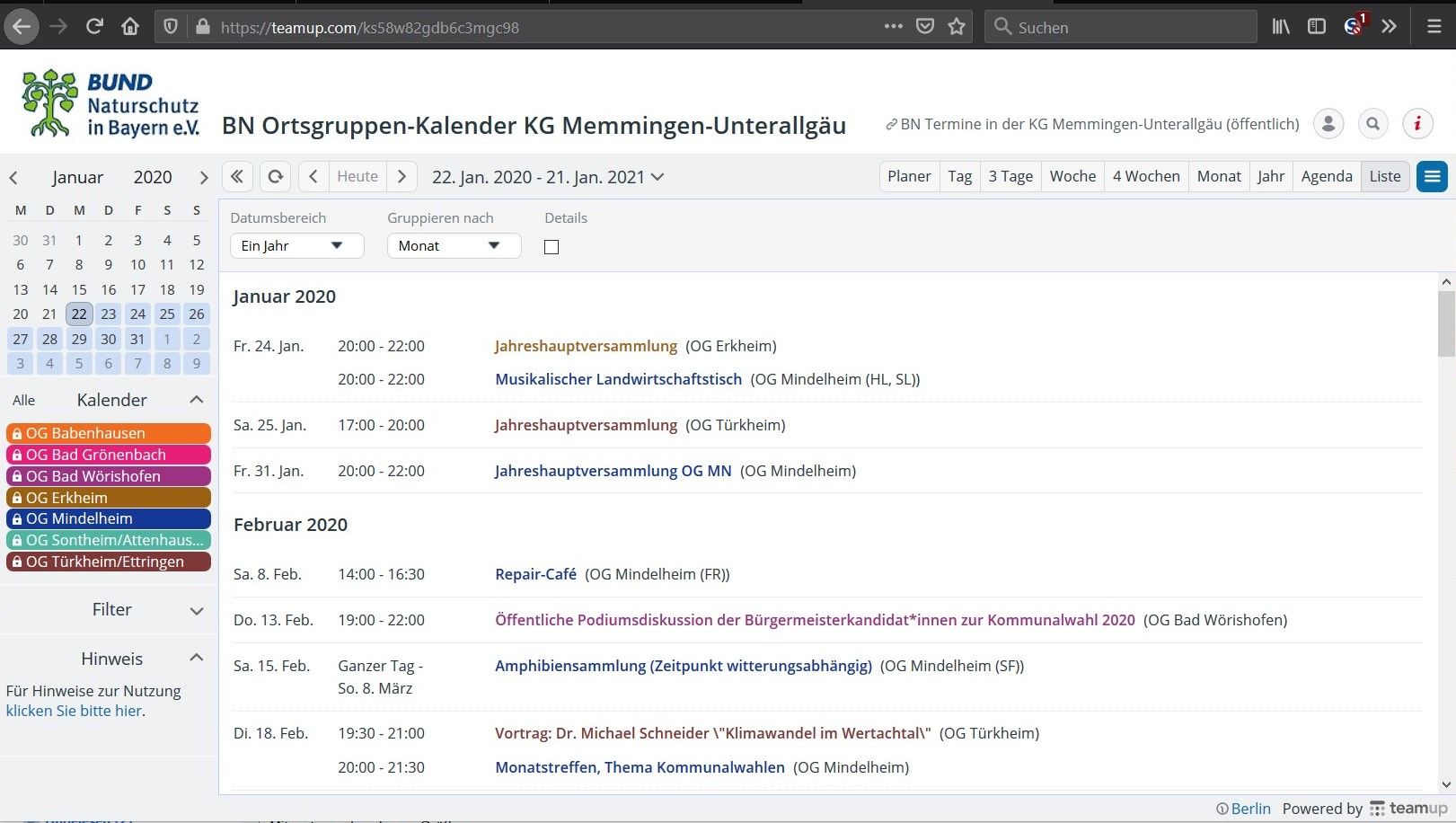Open Firefox hamburger menu
1456x823 pixels.
(x=1434, y=27)
